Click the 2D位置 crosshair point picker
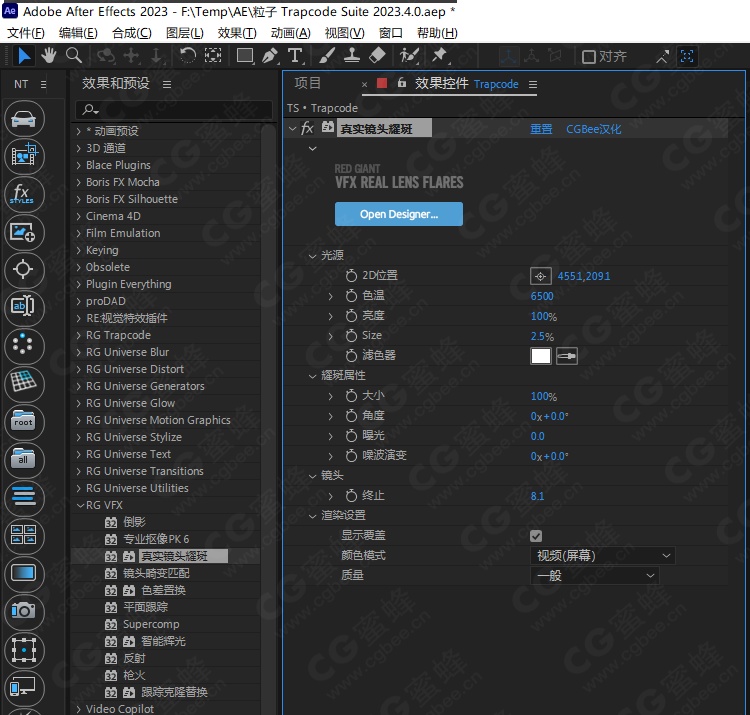Viewport: 750px width, 715px height. point(540,276)
